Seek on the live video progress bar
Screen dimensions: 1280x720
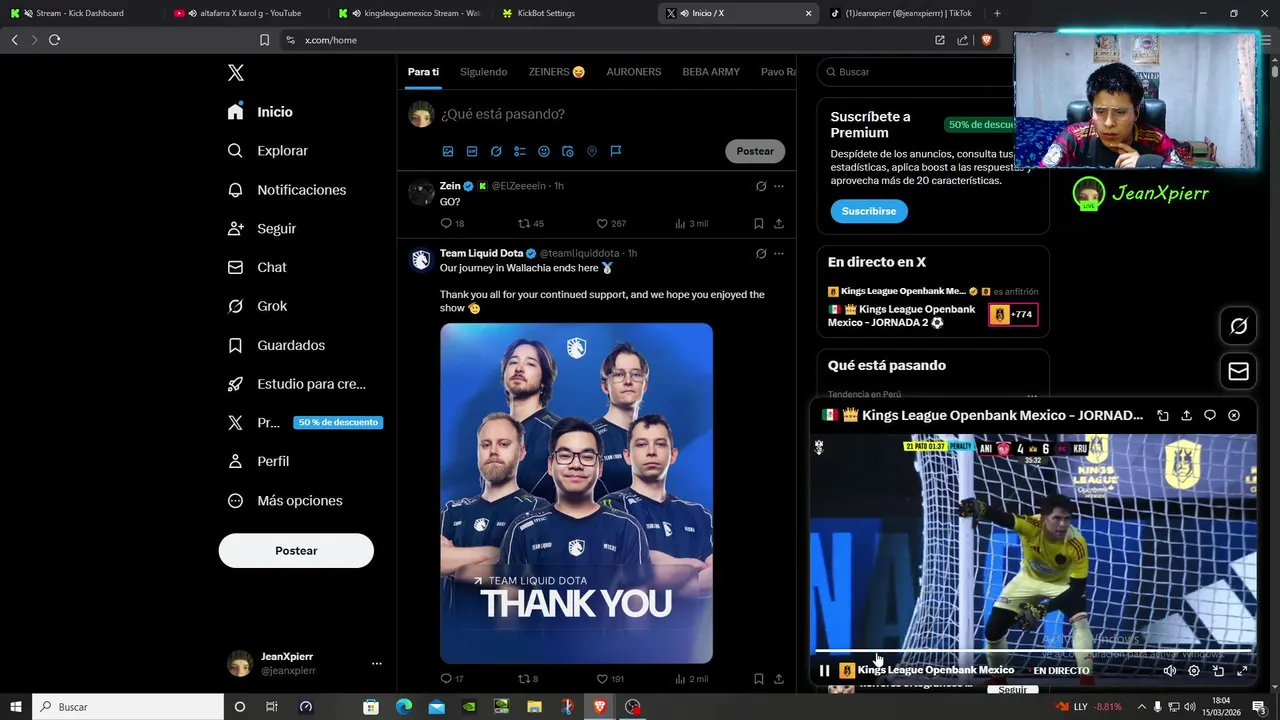click(1033, 652)
